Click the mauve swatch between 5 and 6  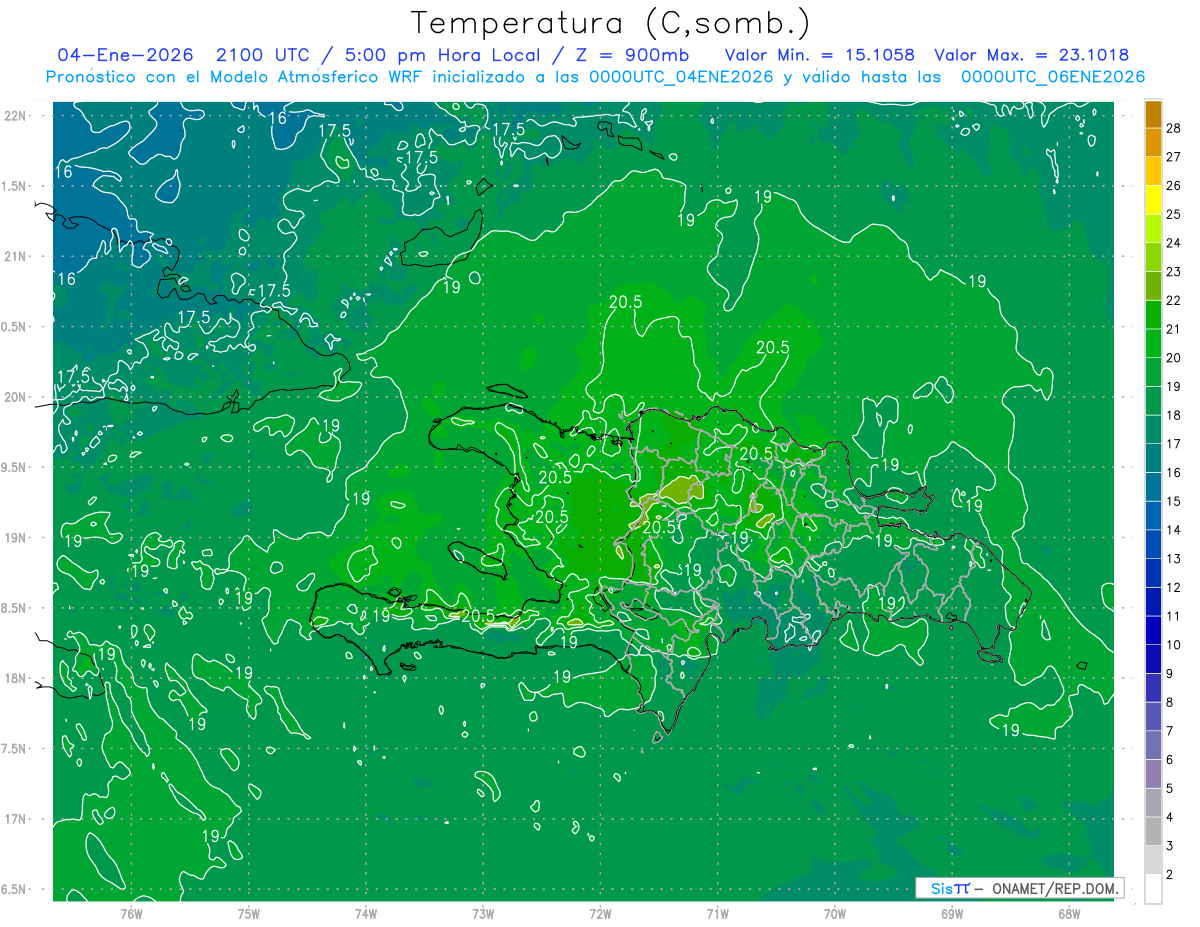(x=1153, y=774)
